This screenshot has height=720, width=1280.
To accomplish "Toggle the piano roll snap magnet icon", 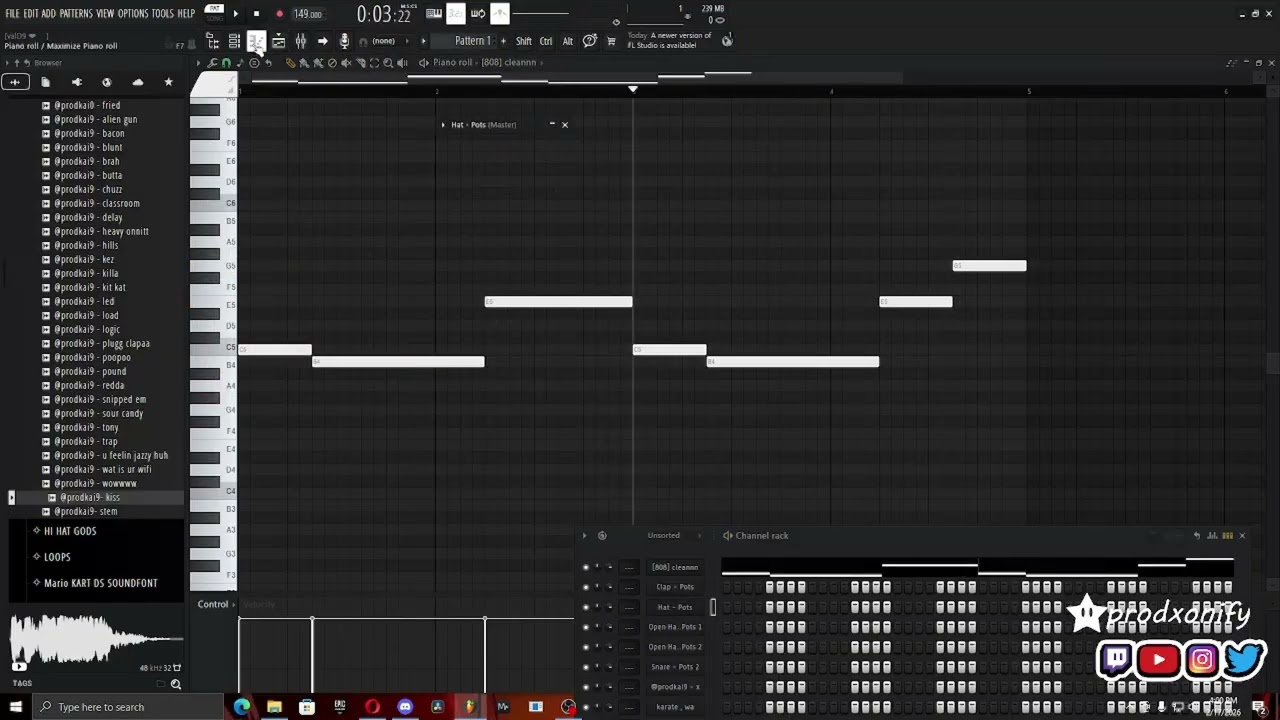I will (x=226, y=63).
